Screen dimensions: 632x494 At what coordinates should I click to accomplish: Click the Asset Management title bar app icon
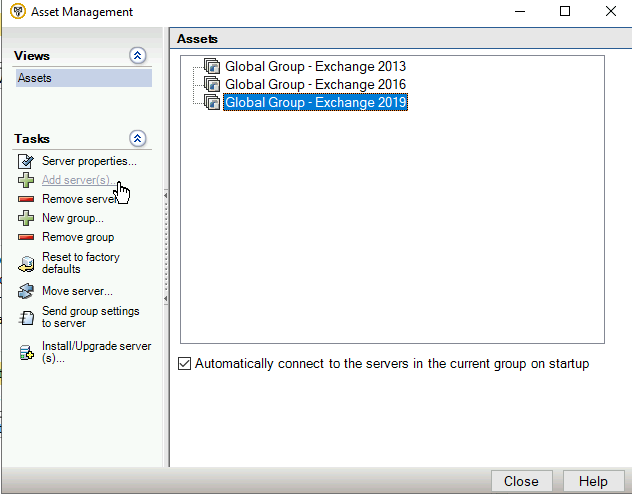(18, 11)
